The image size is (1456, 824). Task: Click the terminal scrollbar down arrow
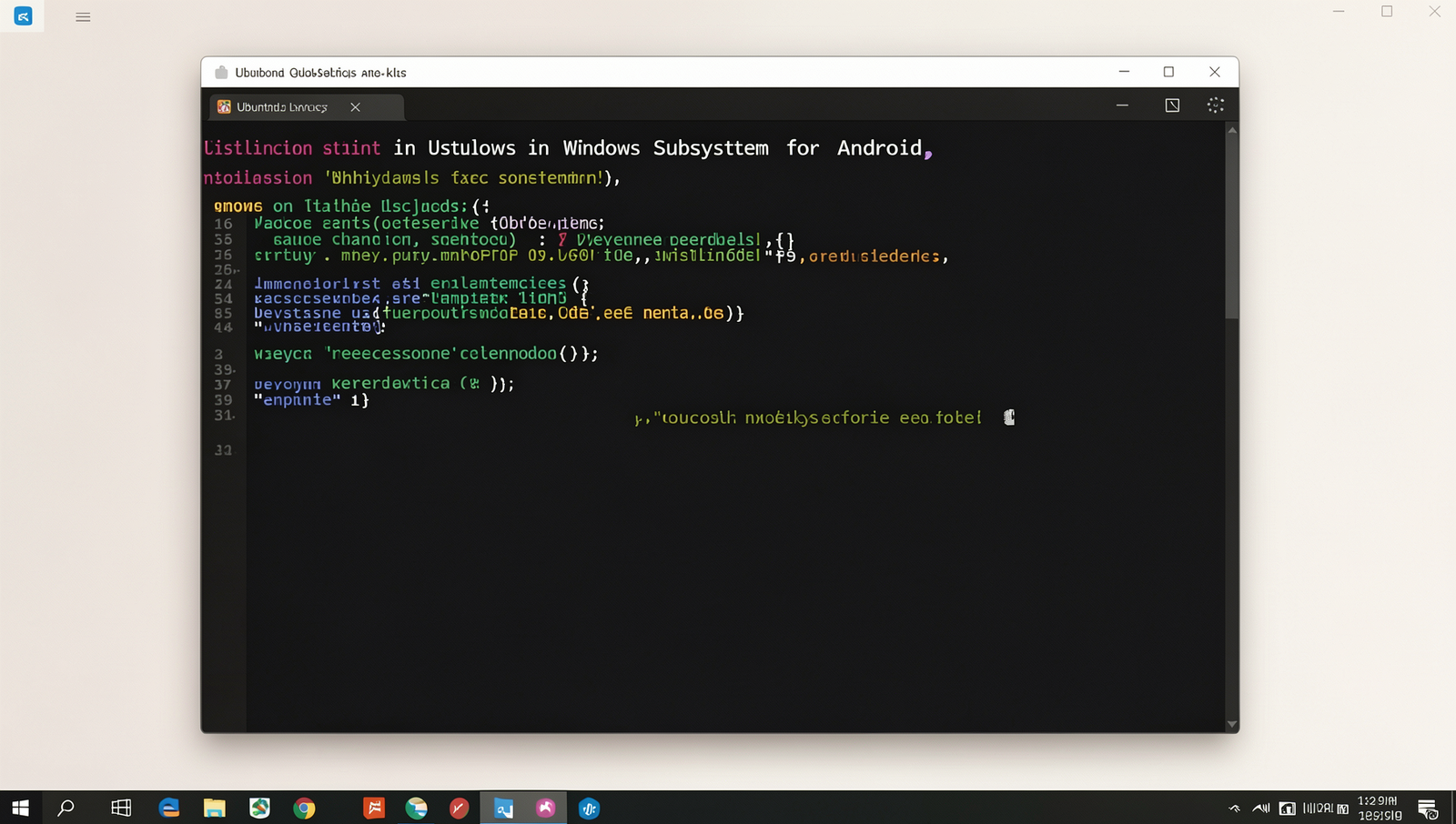(x=1232, y=725)
